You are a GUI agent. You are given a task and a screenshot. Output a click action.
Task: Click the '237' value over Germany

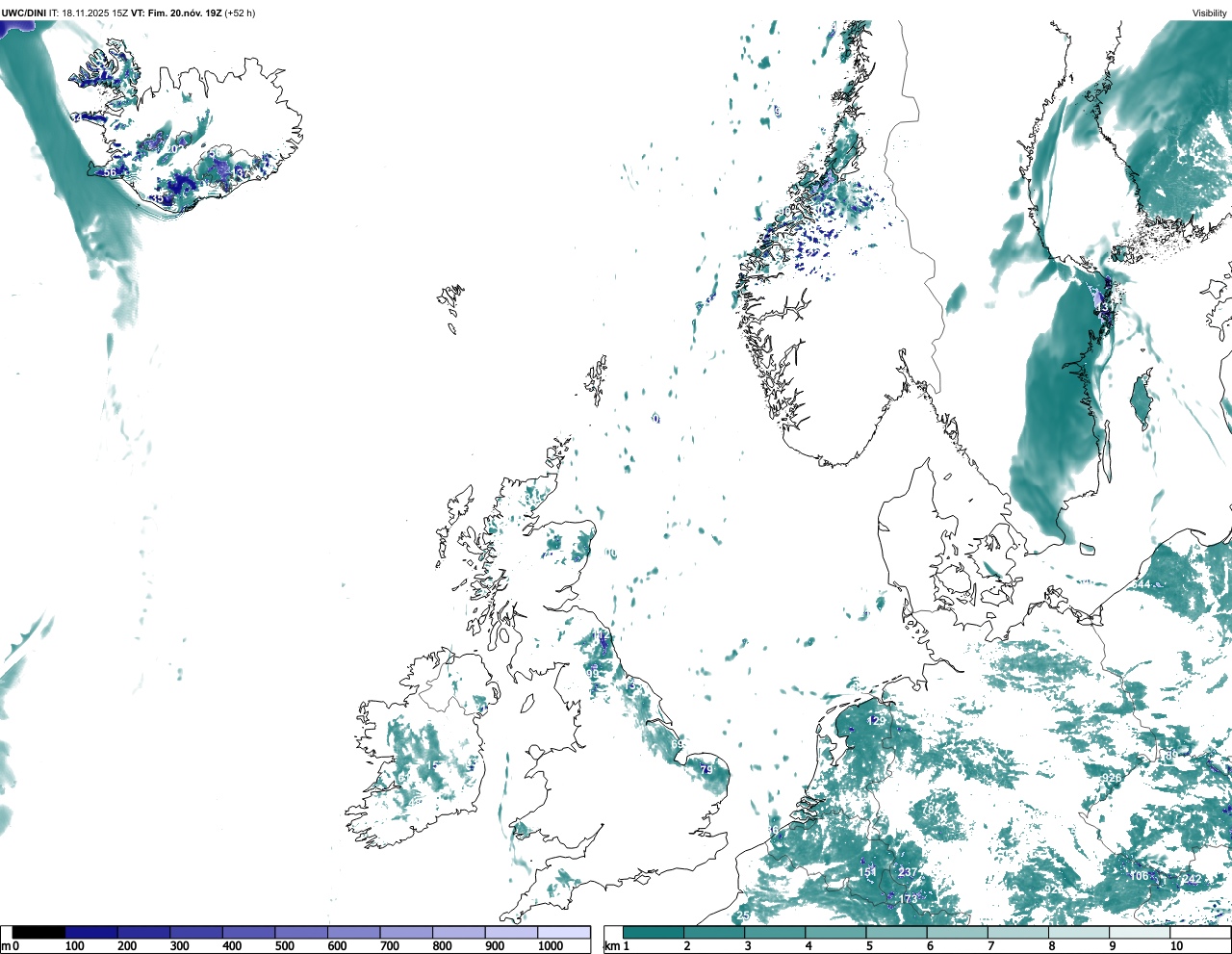(x=908, y=872)
